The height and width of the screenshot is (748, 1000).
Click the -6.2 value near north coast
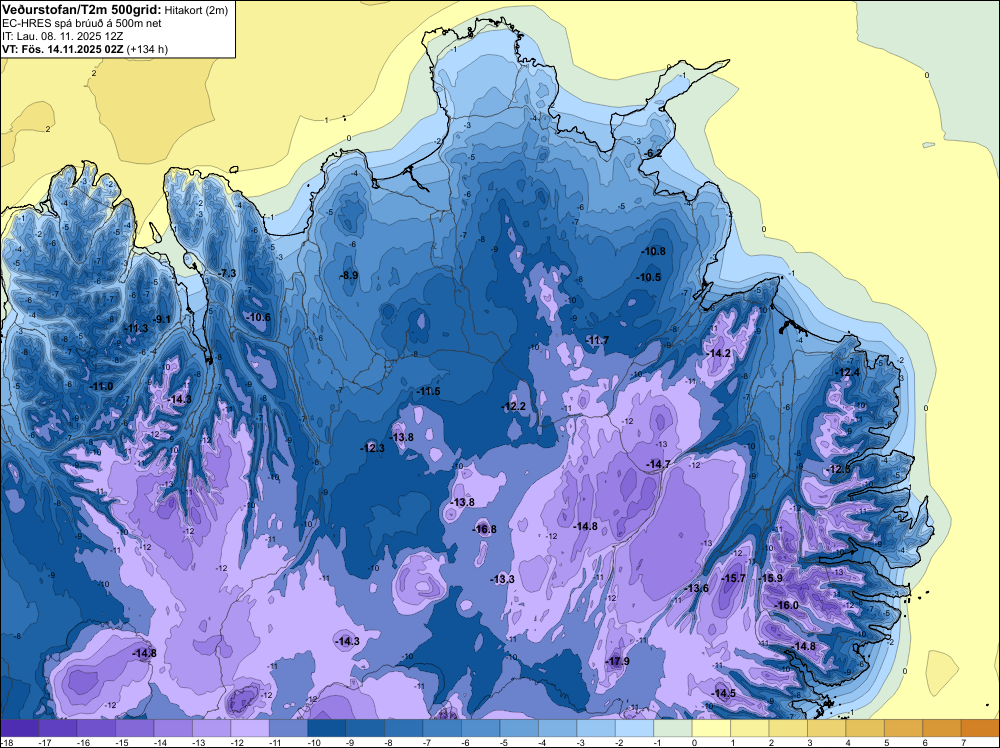click(654, 154)
